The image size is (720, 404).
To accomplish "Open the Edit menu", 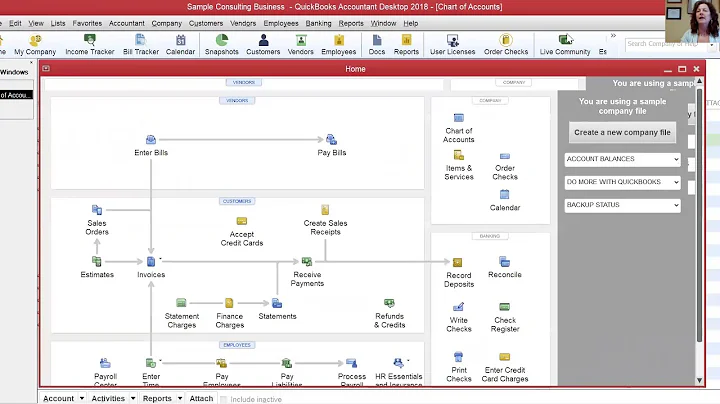I will coord(15,23).
